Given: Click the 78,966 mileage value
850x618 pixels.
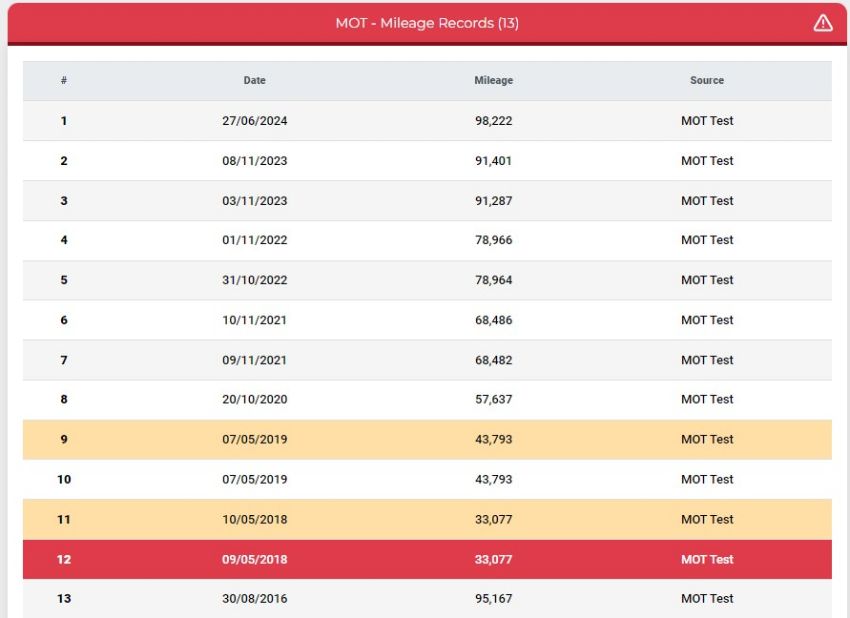Looking at the screenshot, I should [x=493, y=240].
